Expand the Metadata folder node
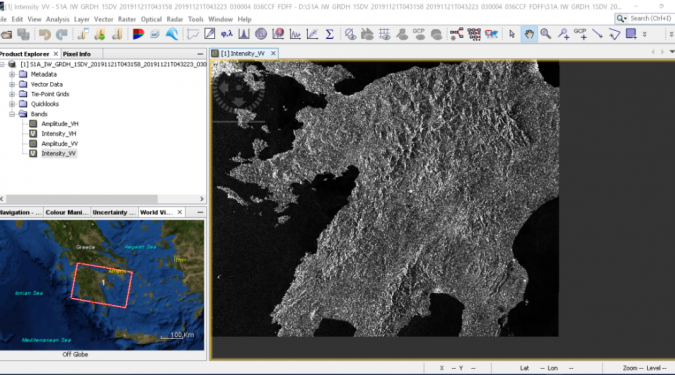 [x=12, y=74]
